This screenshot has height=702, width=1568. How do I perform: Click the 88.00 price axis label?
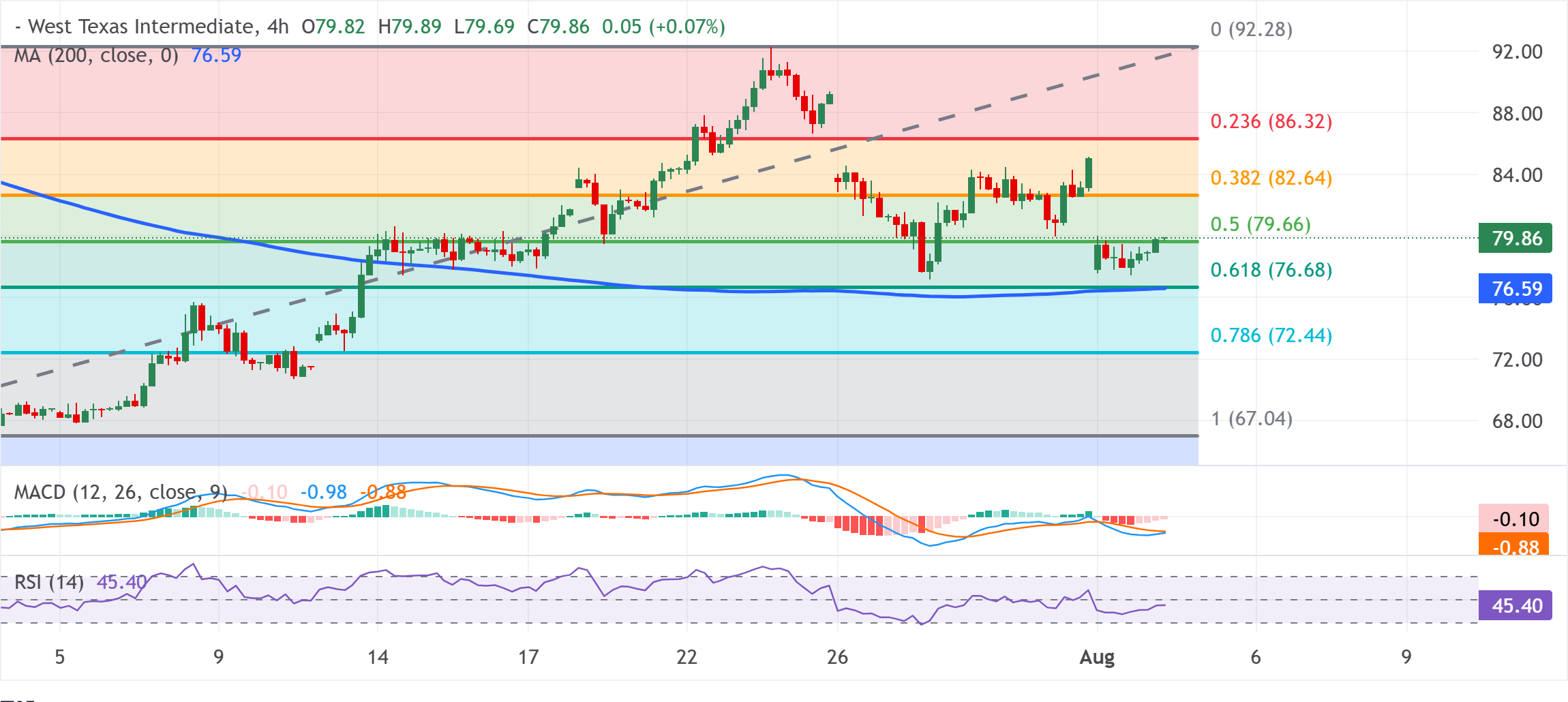[x=1518, y=113]
